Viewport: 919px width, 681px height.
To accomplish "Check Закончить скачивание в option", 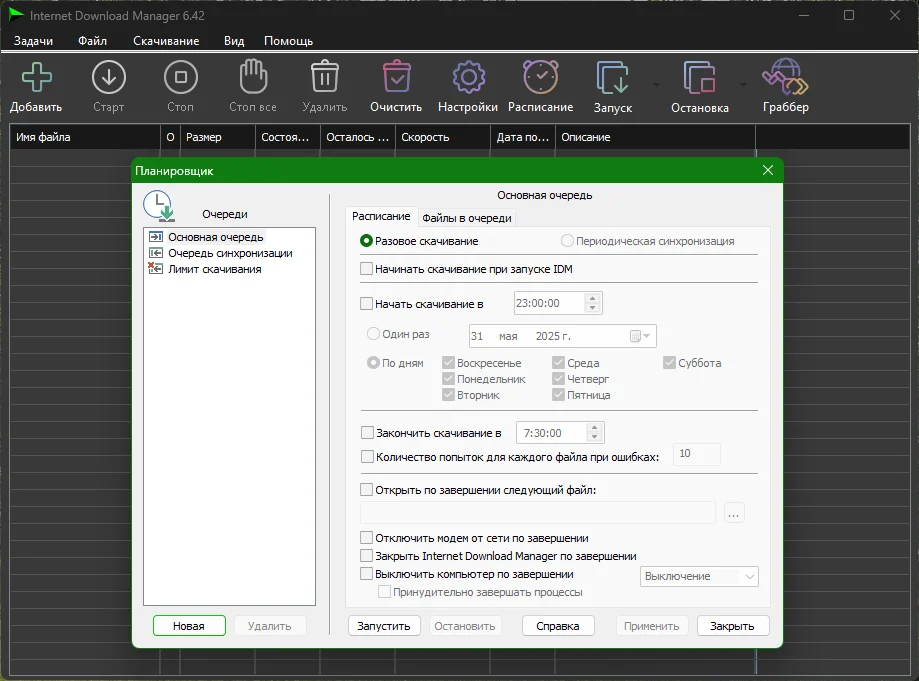I will click(x=366, y=433).
